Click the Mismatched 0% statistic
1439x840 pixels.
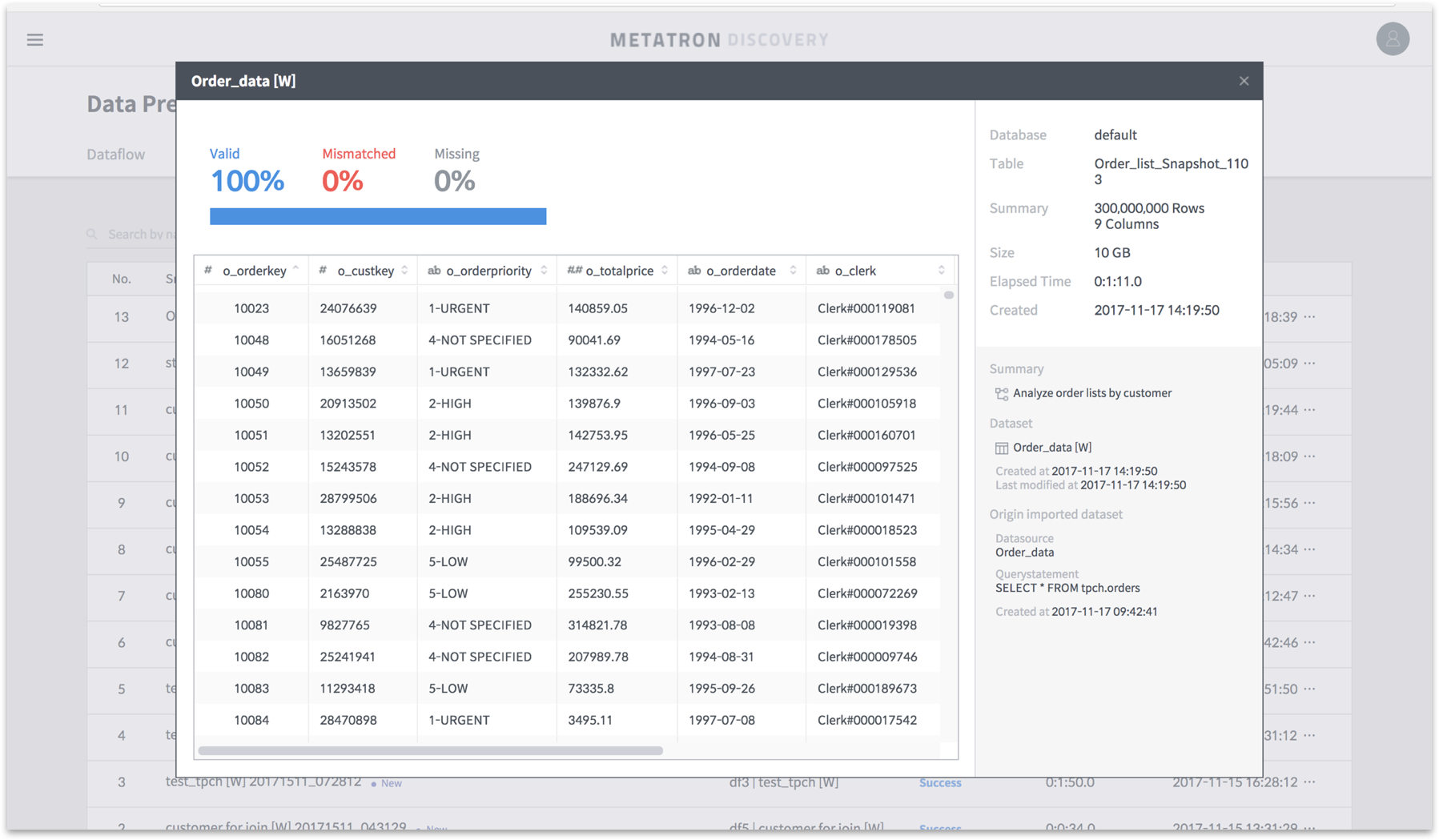[359, 171]
